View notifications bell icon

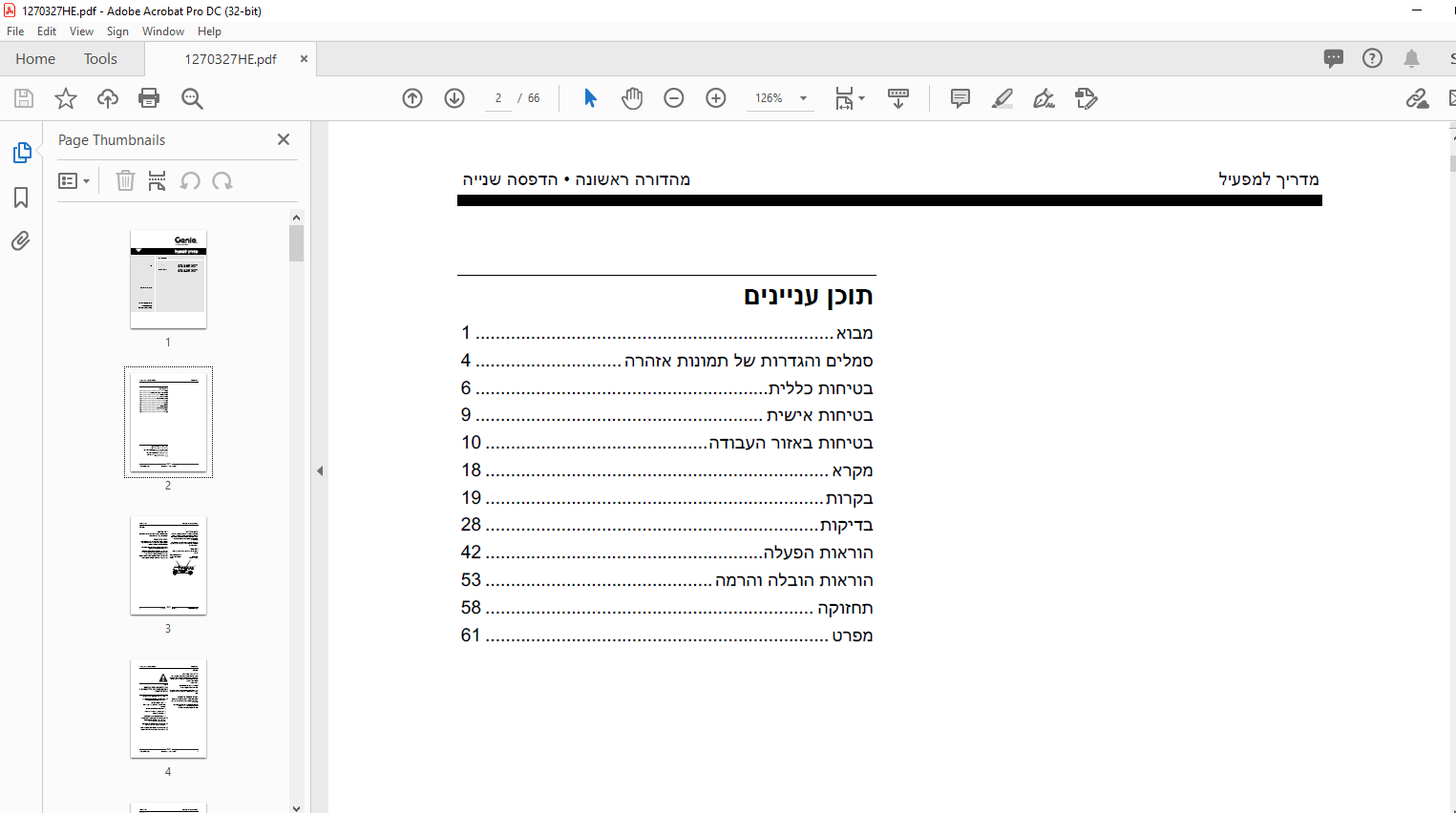tap(1411, 58)
